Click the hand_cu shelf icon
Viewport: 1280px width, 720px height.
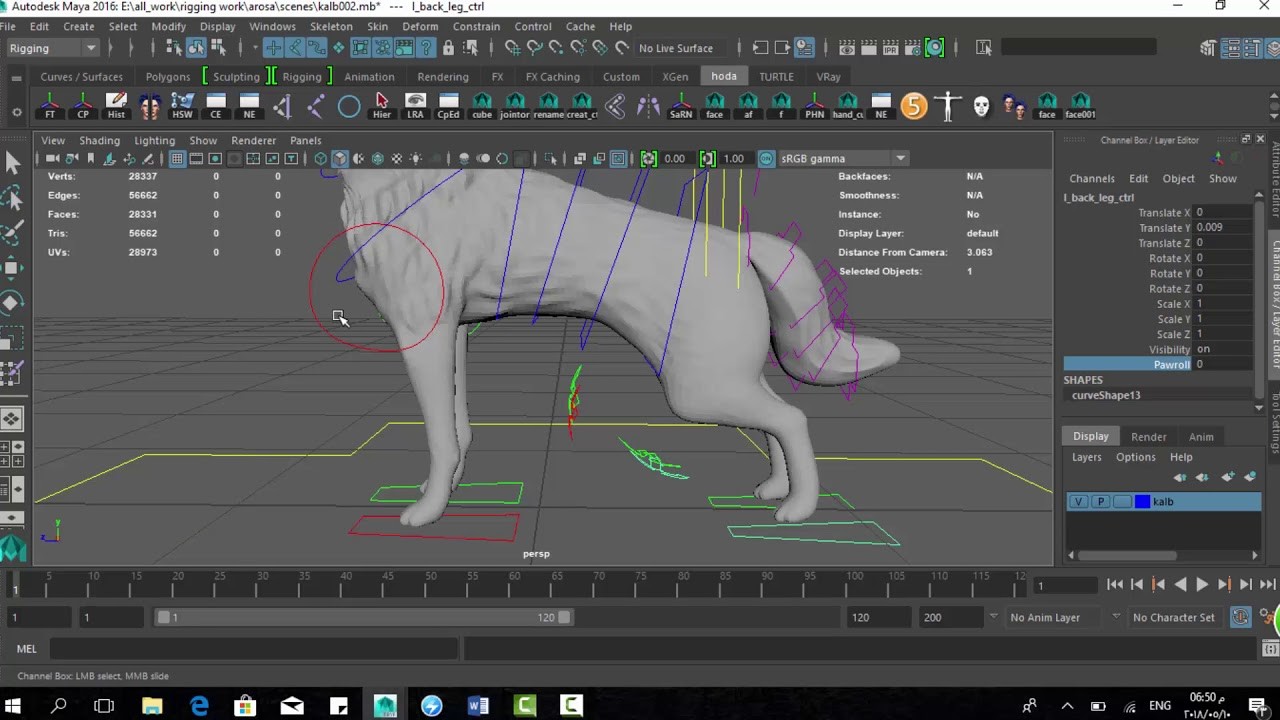[x=848, y=105]
